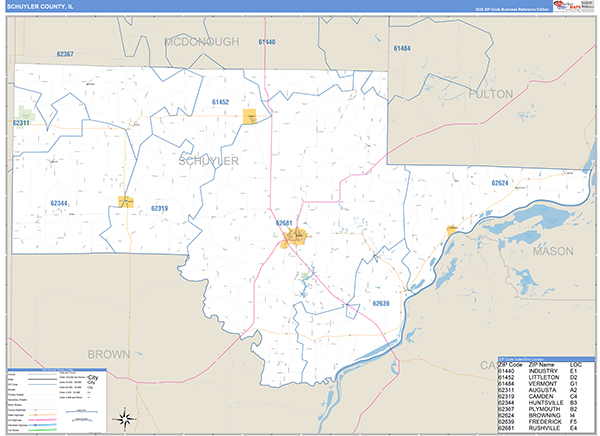Click the large 'City' sample in legend
The image size is (600, 436).
click(93, 377)
